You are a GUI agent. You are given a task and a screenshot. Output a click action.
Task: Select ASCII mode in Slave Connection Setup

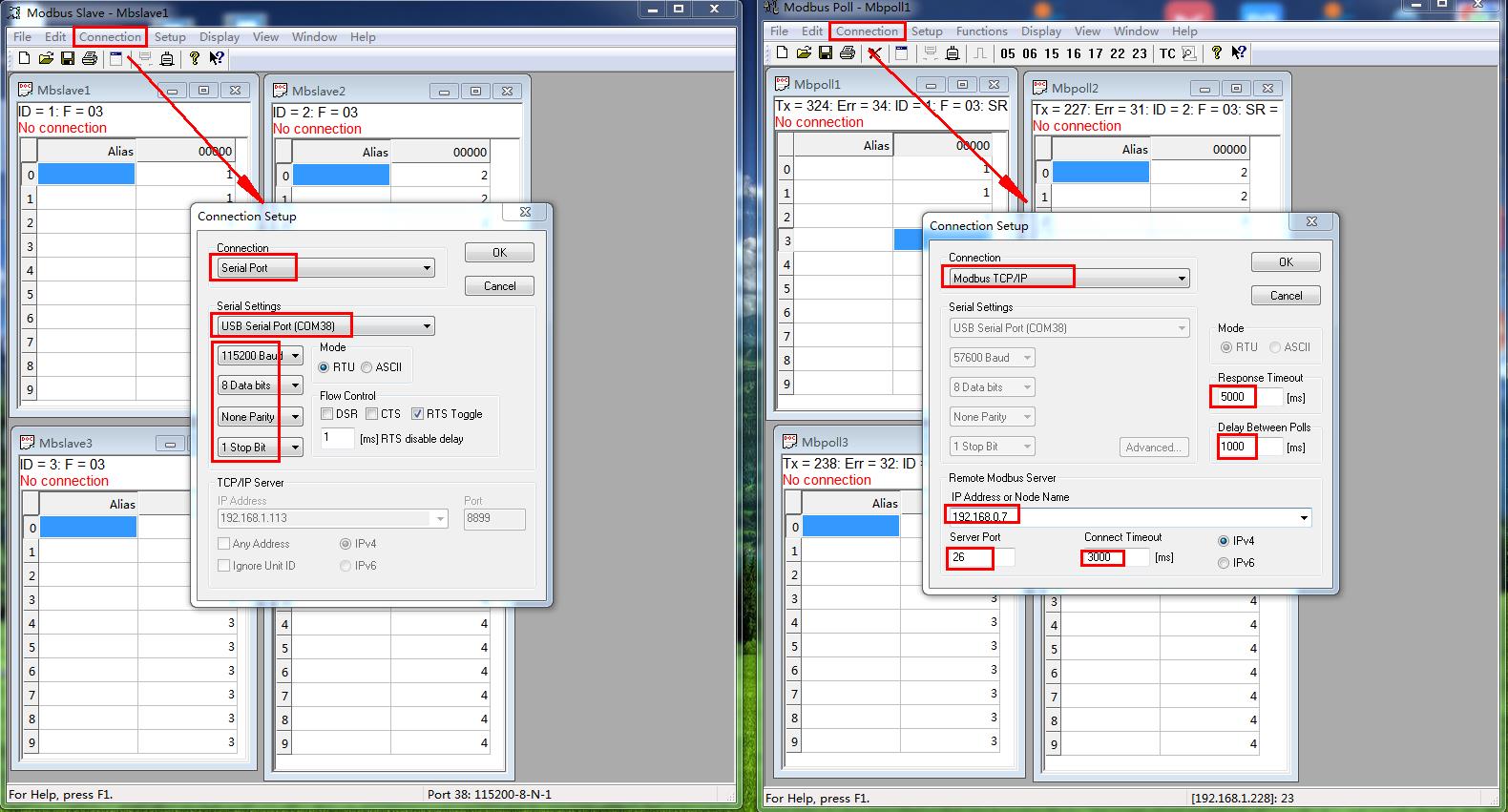pyautogui.click(x=367, y=367)
